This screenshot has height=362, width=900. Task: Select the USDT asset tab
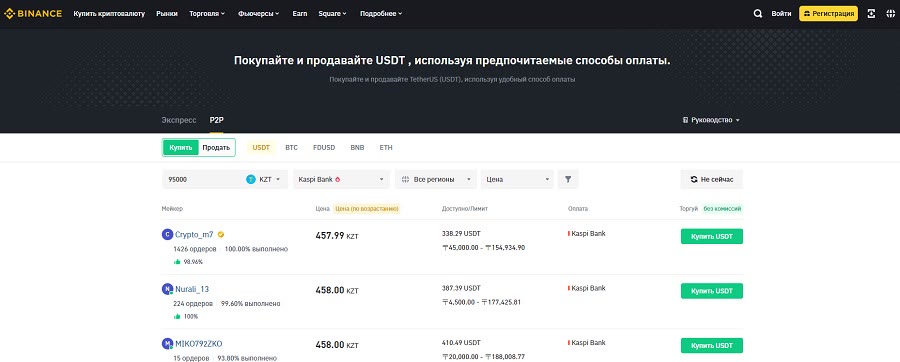[261, 147]
